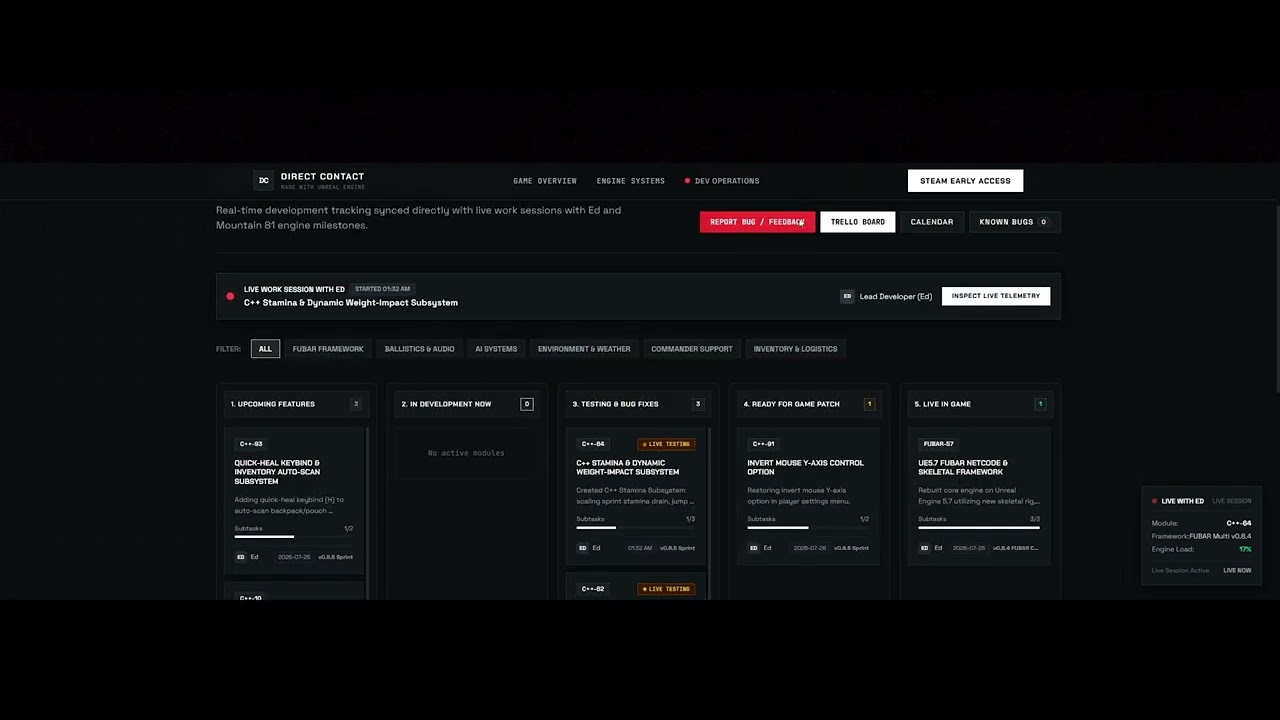Click the Report Bug / Feedback button
1280x720 pixels.
coord(757,222)
